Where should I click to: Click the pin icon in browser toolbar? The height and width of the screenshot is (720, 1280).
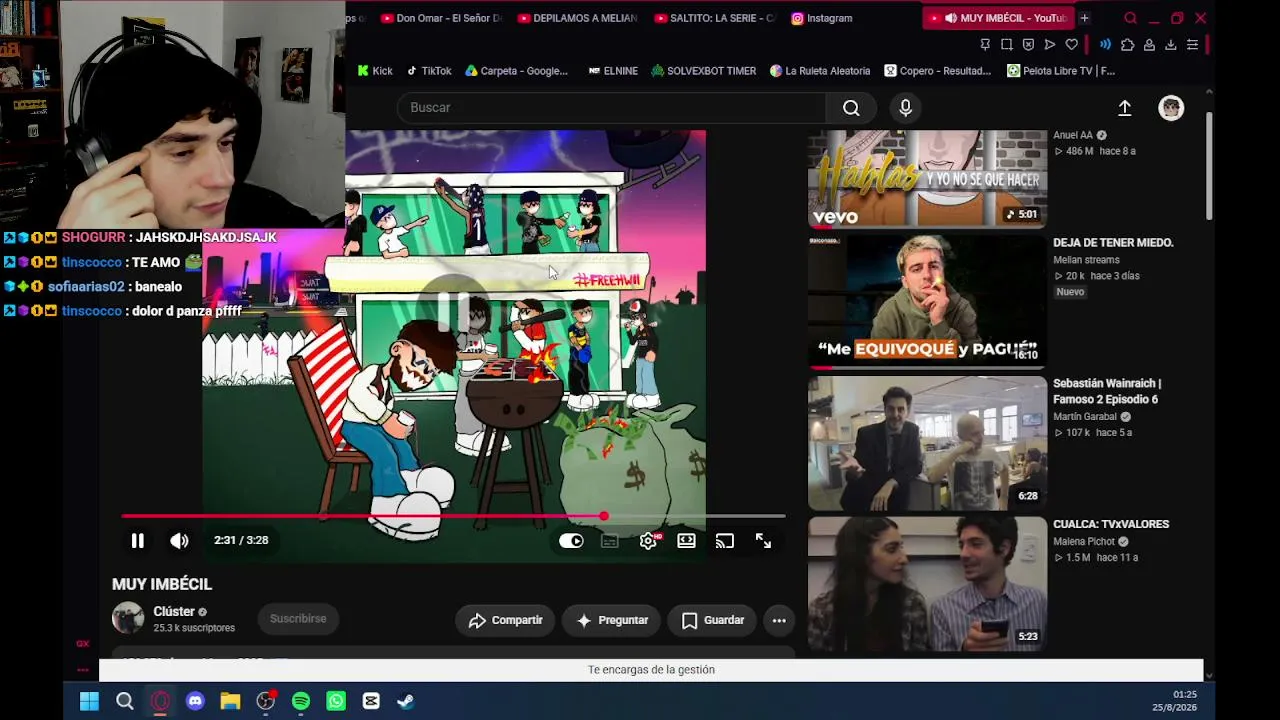(985, 45)
